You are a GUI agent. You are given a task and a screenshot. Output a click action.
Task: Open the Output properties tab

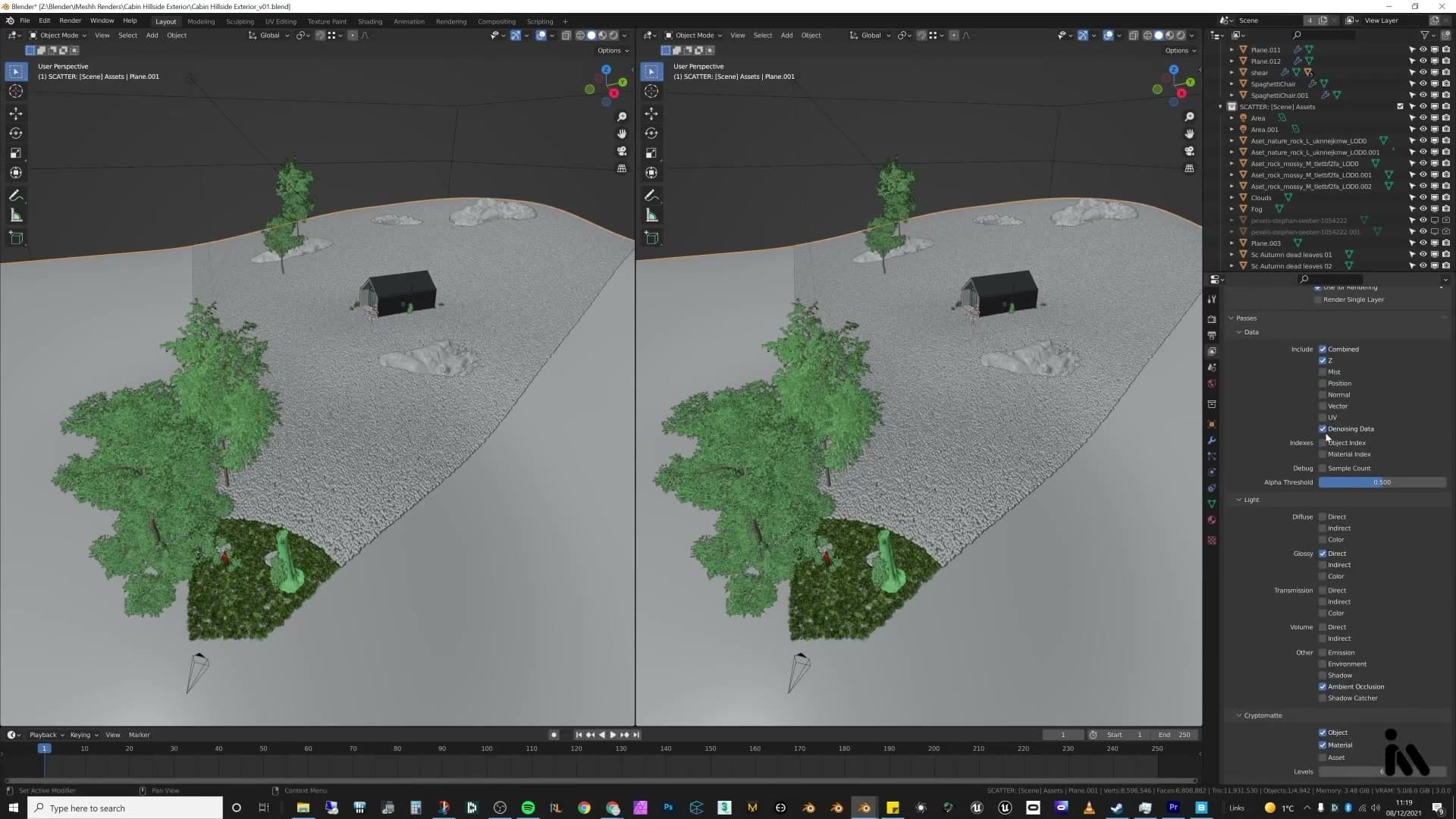1212,335
